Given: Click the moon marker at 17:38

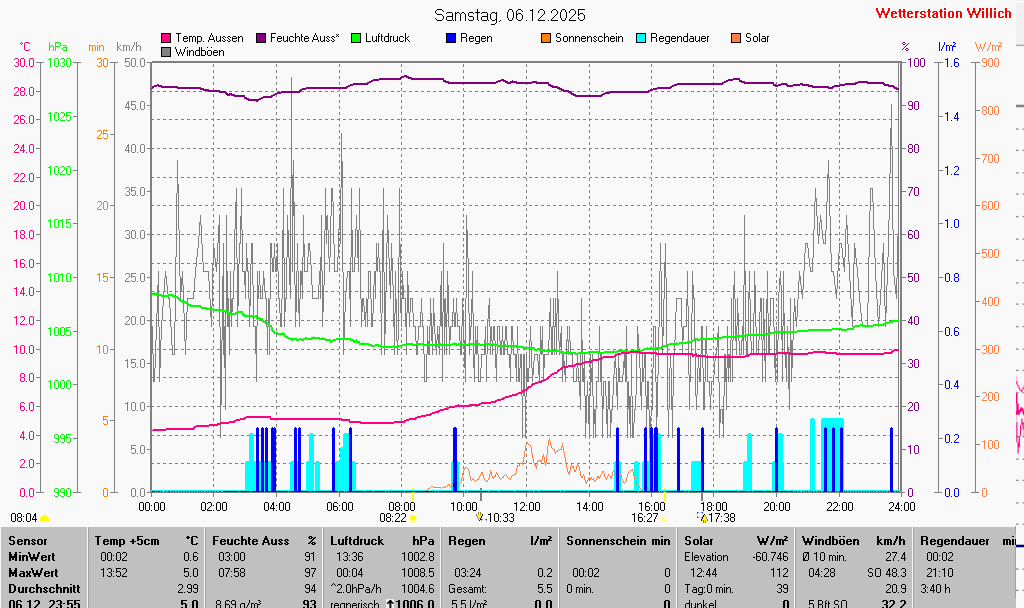Looking at the screenshot, I should click(x=703, y=517).
